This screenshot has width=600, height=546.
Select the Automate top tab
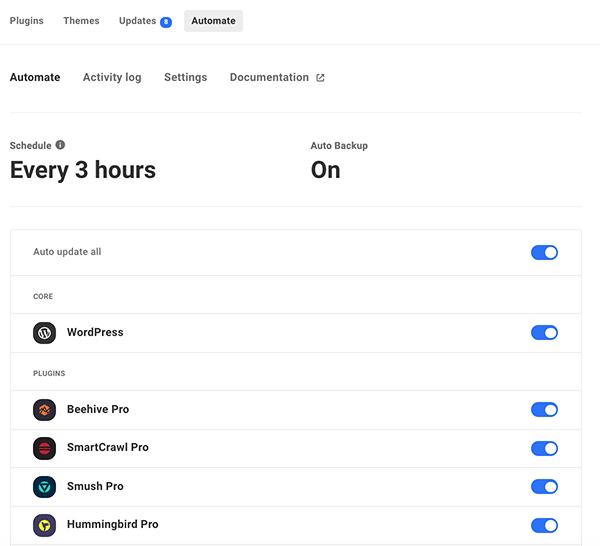click(213, 21)
